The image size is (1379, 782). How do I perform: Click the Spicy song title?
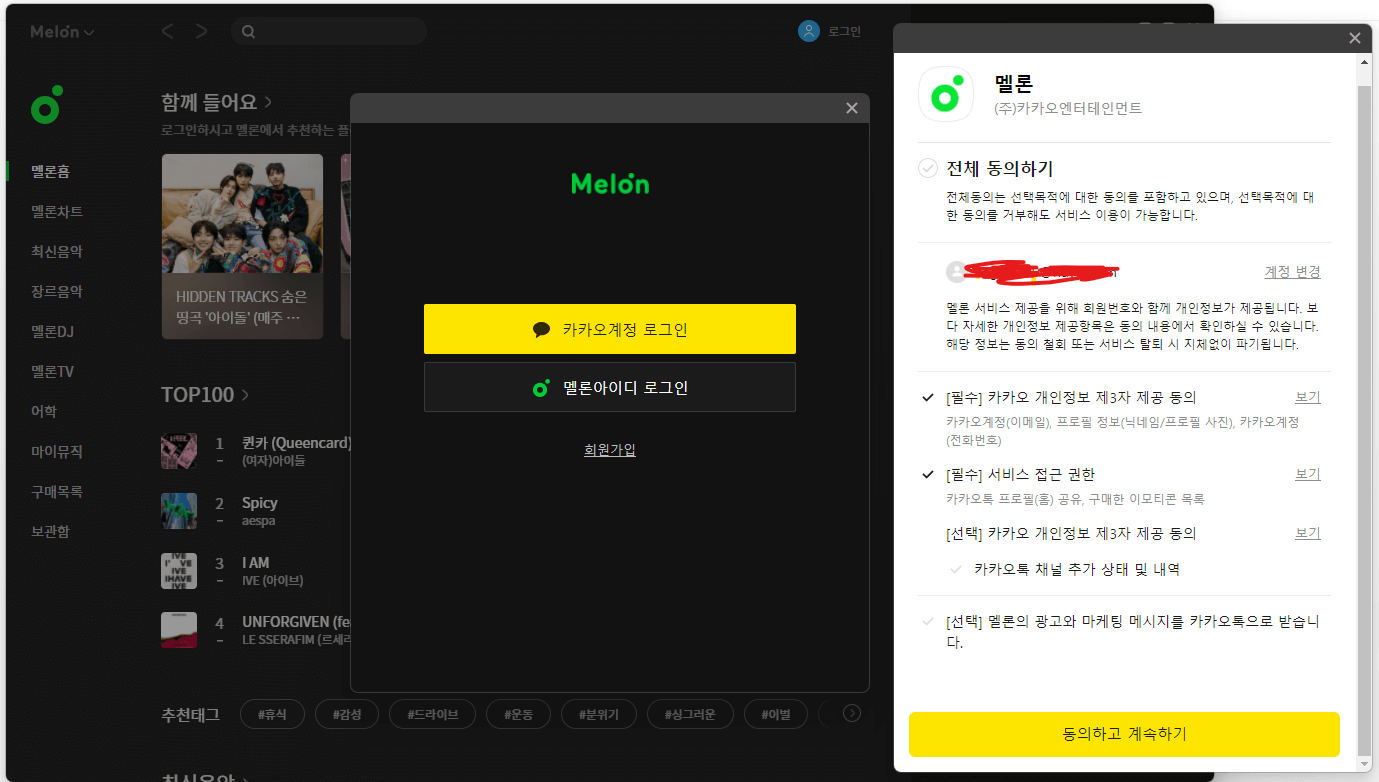click(x=260, y=503)
